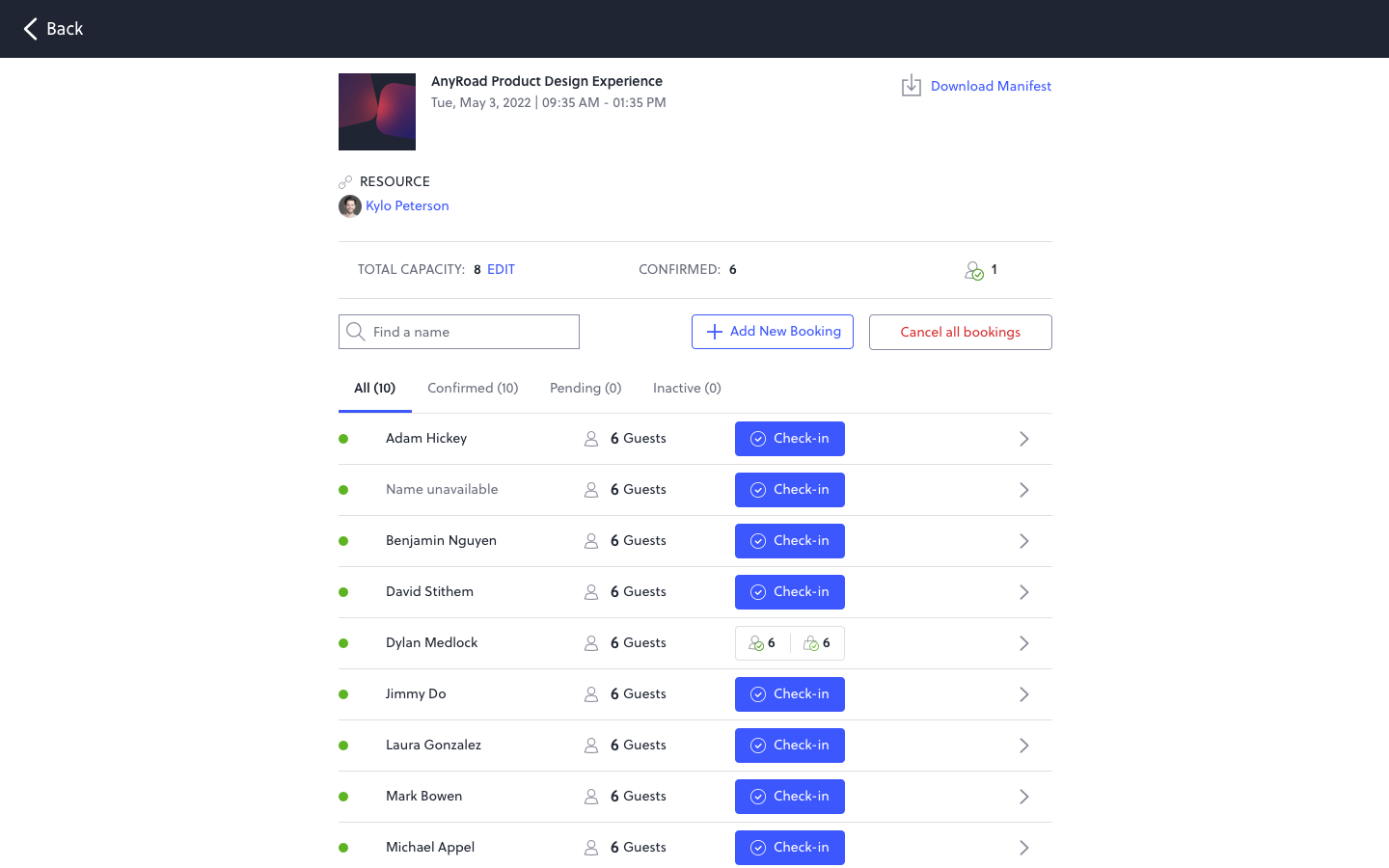Click the checked-in guests icon on Dylan Medlock's row

tap(757, 642)
